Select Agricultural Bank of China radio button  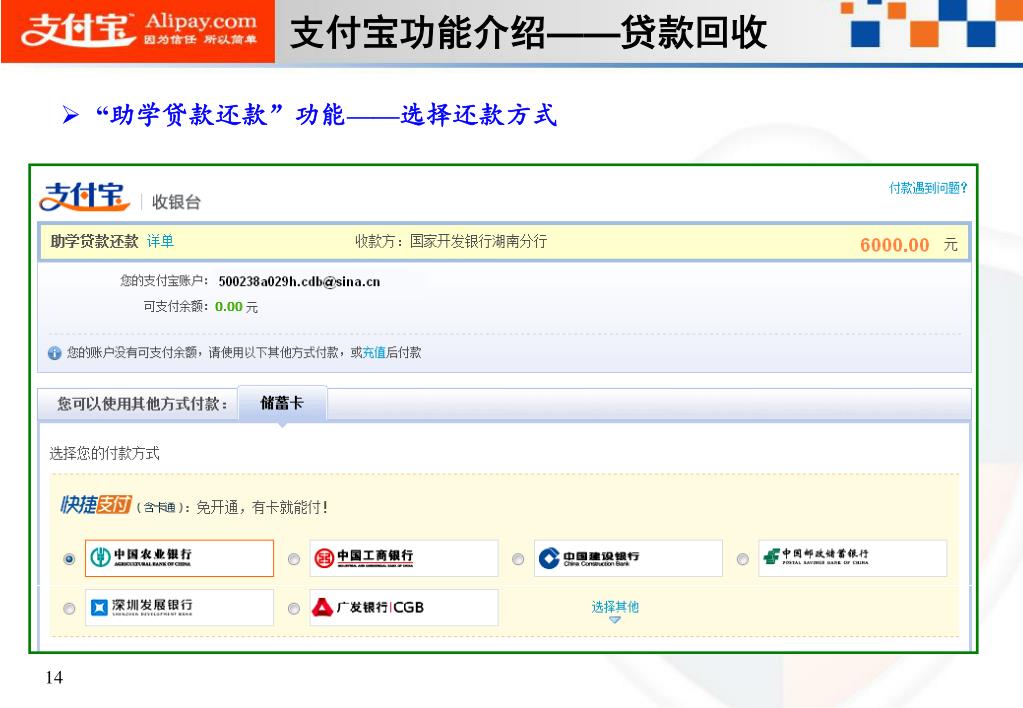click(69, 559)
